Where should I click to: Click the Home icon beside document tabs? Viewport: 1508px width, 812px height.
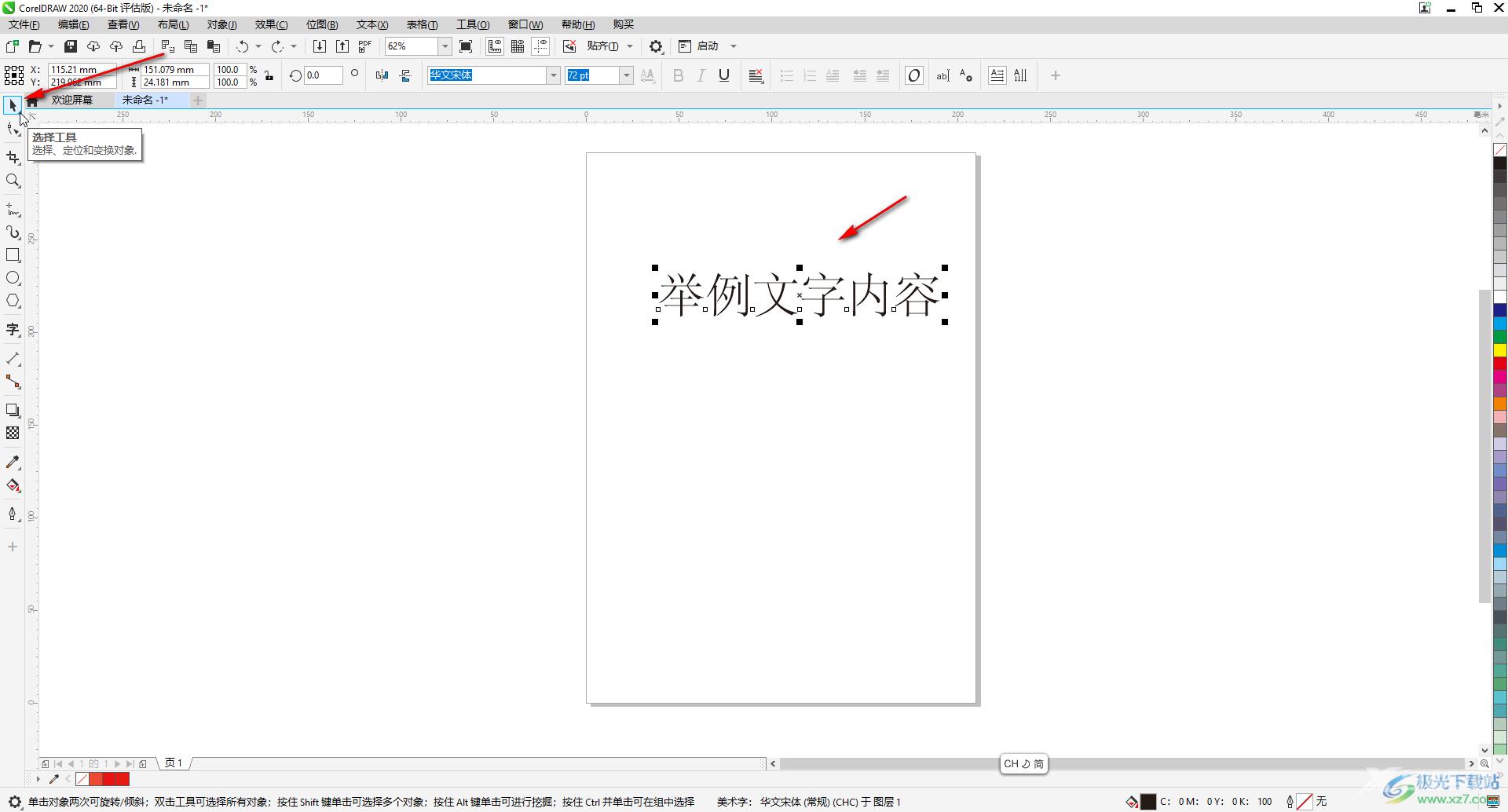tap(32, 100)
